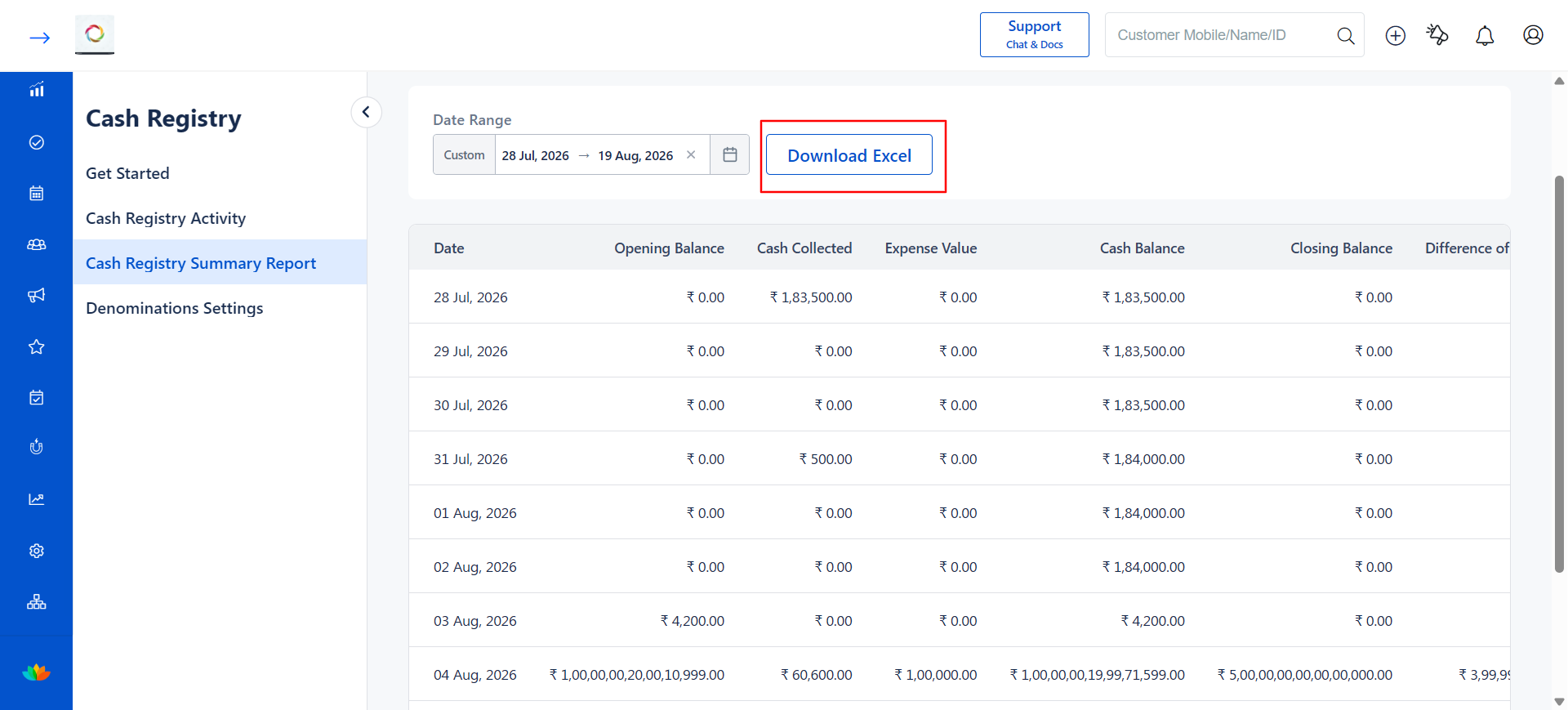Screen dimensions: 1568x710
Task: Click the Cash Collected column header
Action: coord(804,248)
